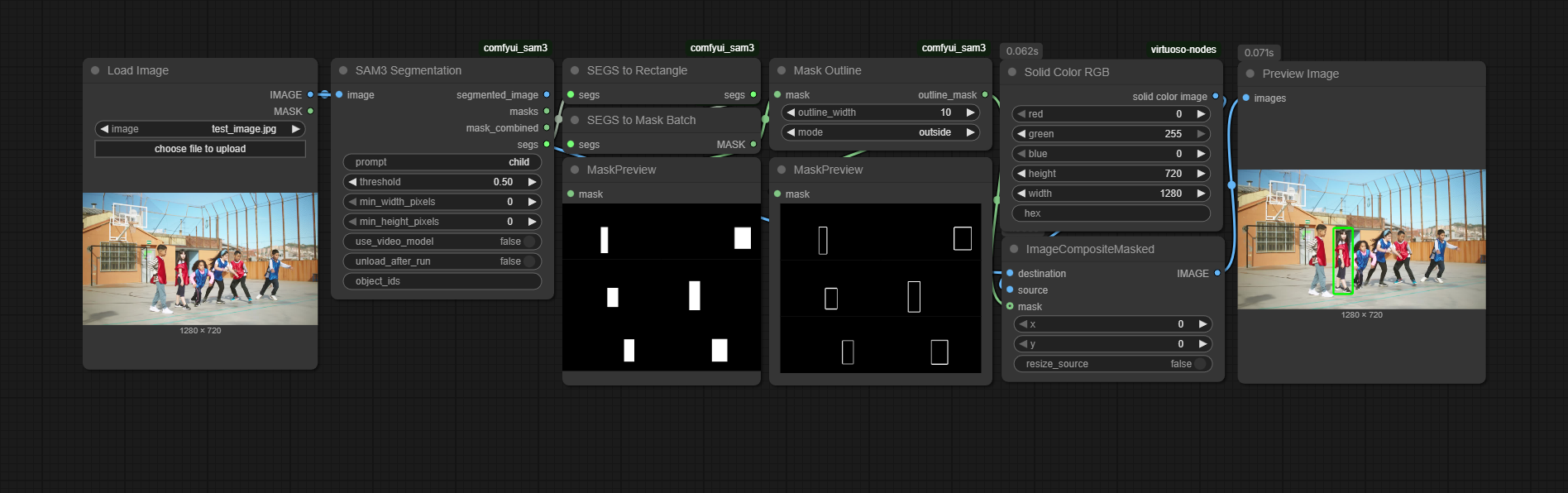1568x493 pixels.
Task: Collapse the Mask Outline node dot
Action: coord(782,70)
